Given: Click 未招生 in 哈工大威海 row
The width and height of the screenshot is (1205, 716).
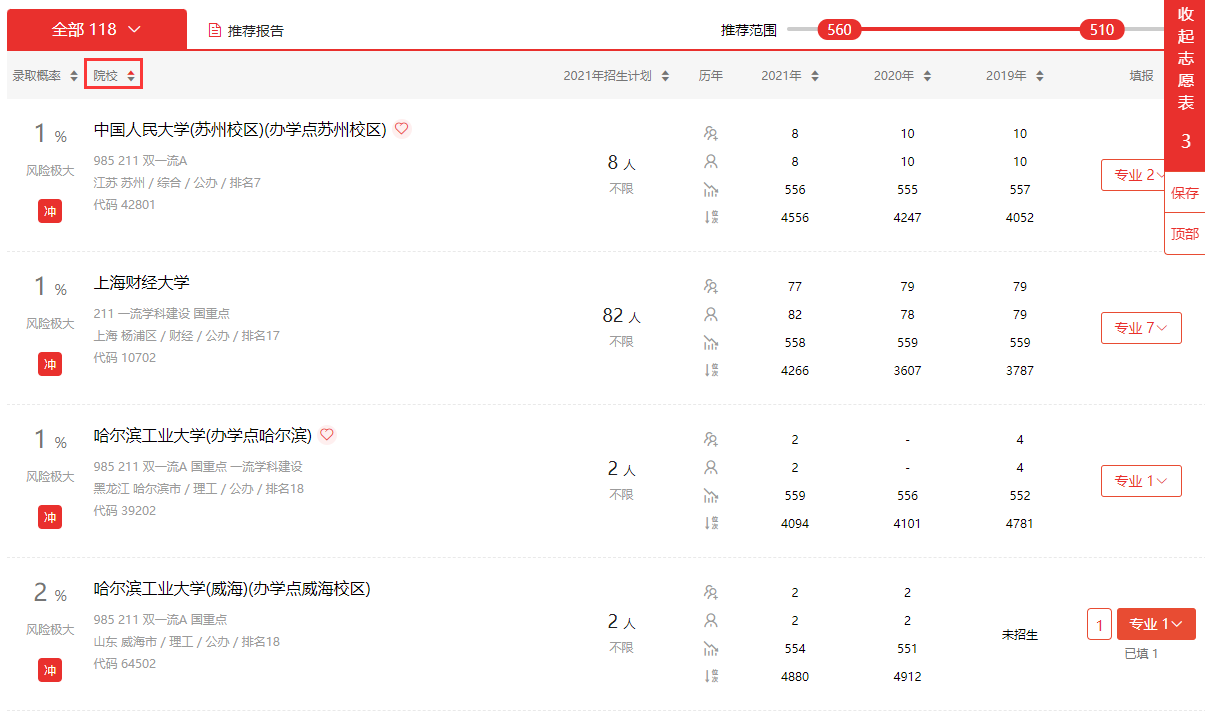Looking at the screenshot, I should point(1020,635).
